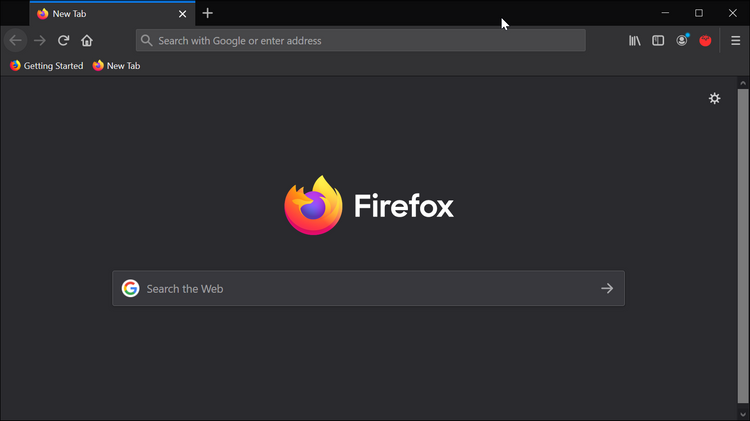Click the forward navigation arrow
Screen dimensions: 750x421
(40, 41)
